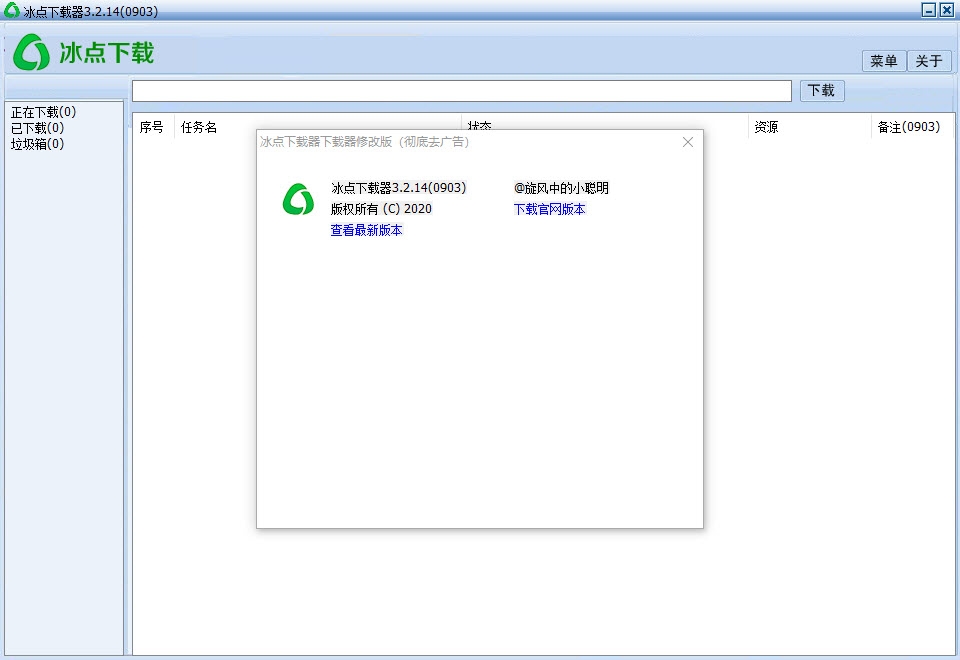Click the 序号 column header

[x=152, y=127]
